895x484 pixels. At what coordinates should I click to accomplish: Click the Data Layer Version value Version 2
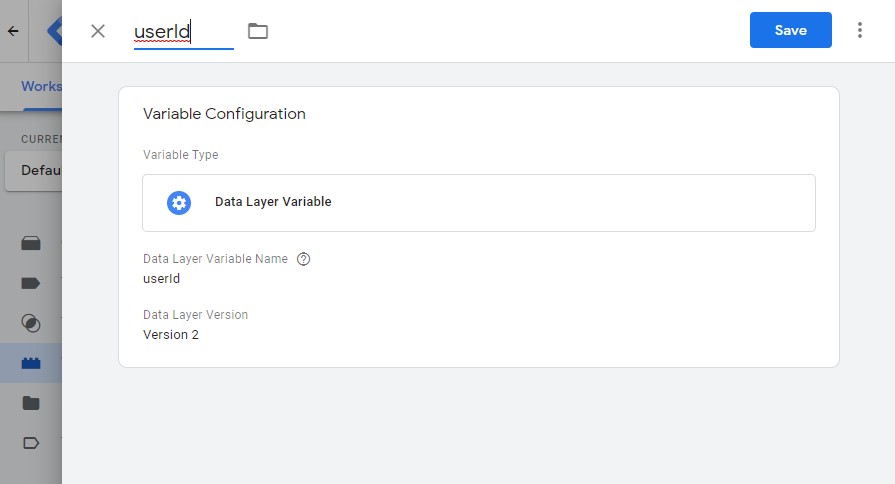coord(171,334)
